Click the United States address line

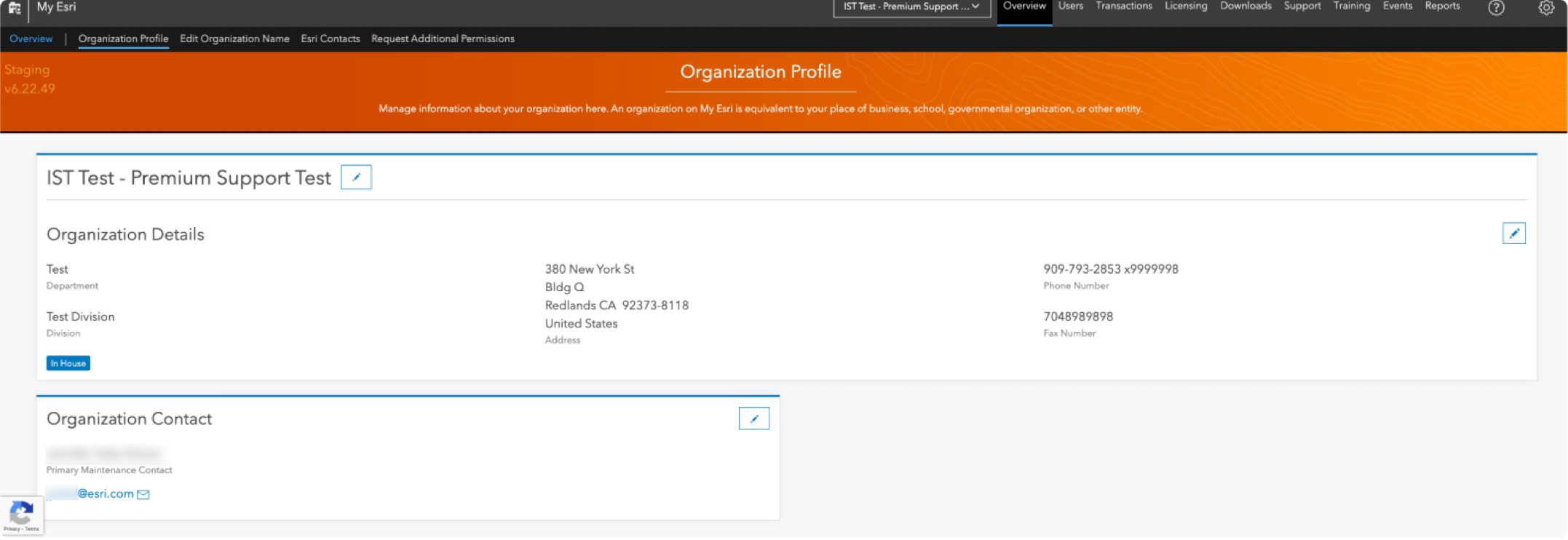point(581,324)
